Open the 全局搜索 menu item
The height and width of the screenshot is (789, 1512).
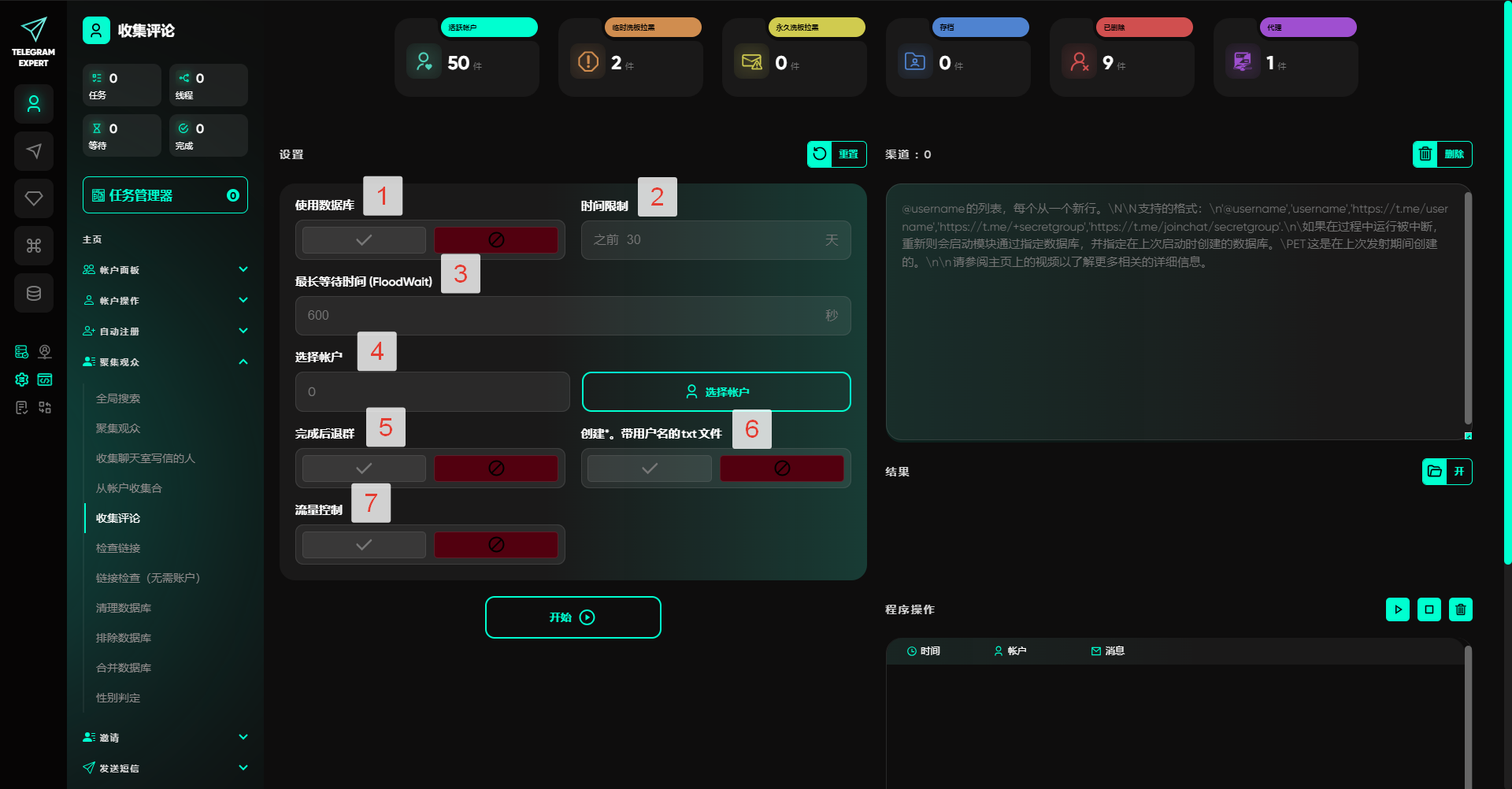[x=118, y=398]
